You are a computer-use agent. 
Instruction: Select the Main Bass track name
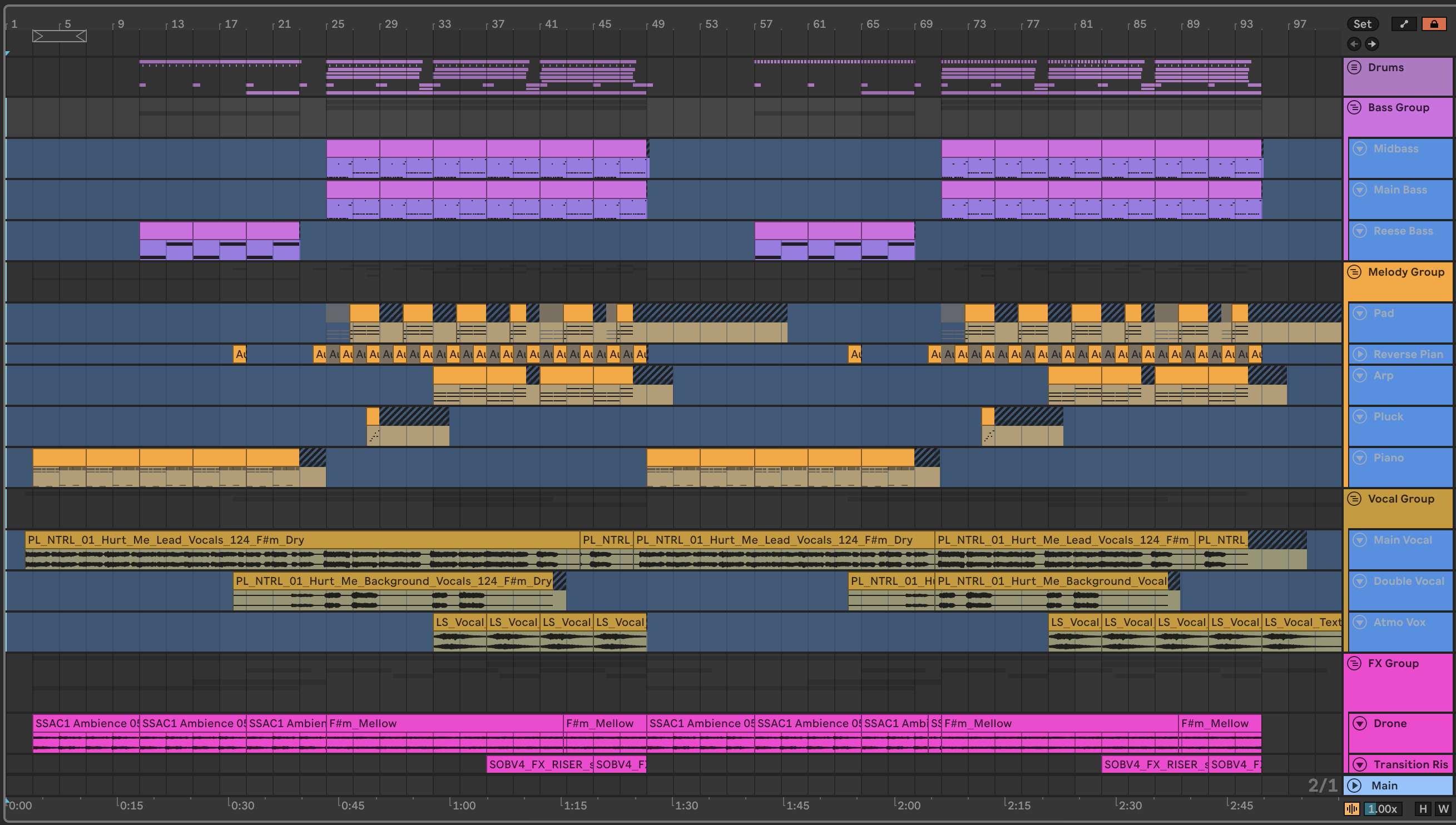pos(1400,190)
